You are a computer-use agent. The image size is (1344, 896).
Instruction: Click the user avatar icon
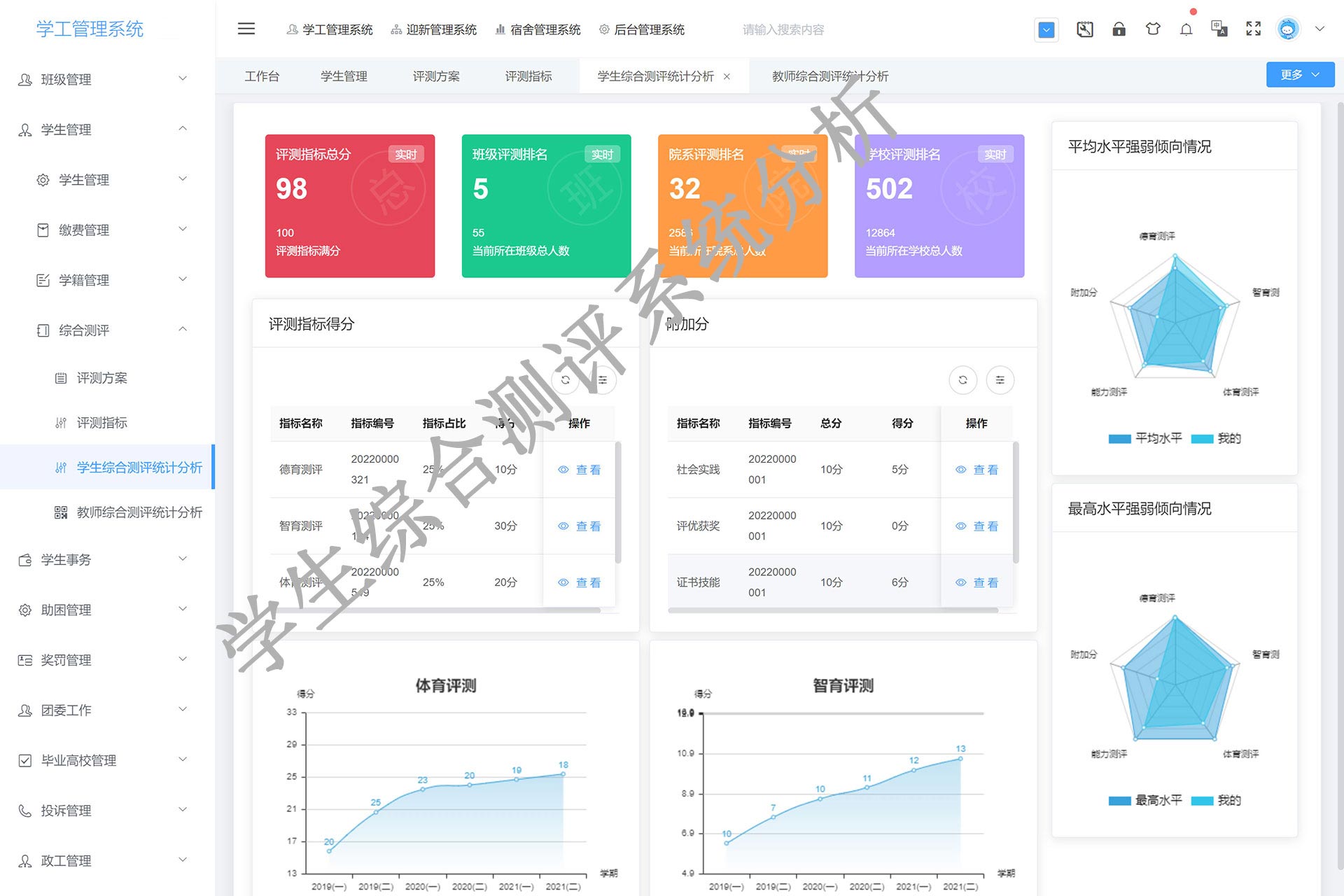(x=1288, y=29)
